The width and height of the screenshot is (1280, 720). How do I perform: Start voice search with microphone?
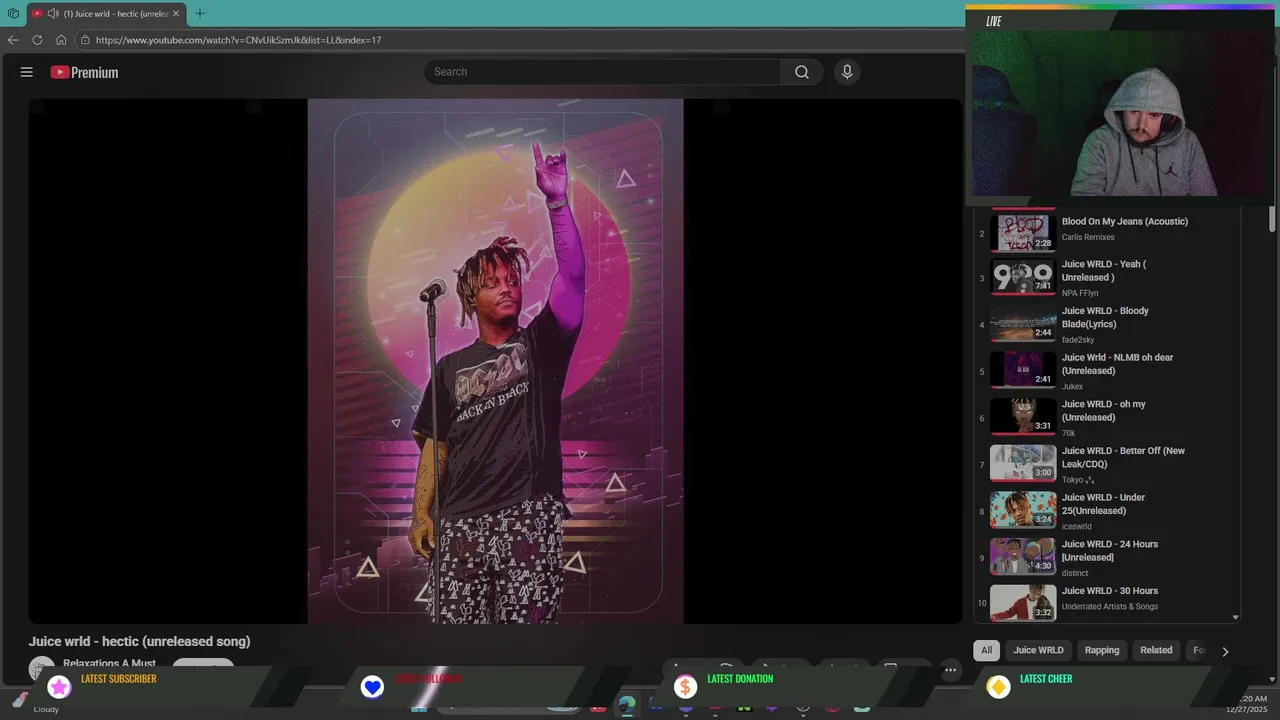click(847, 72)
